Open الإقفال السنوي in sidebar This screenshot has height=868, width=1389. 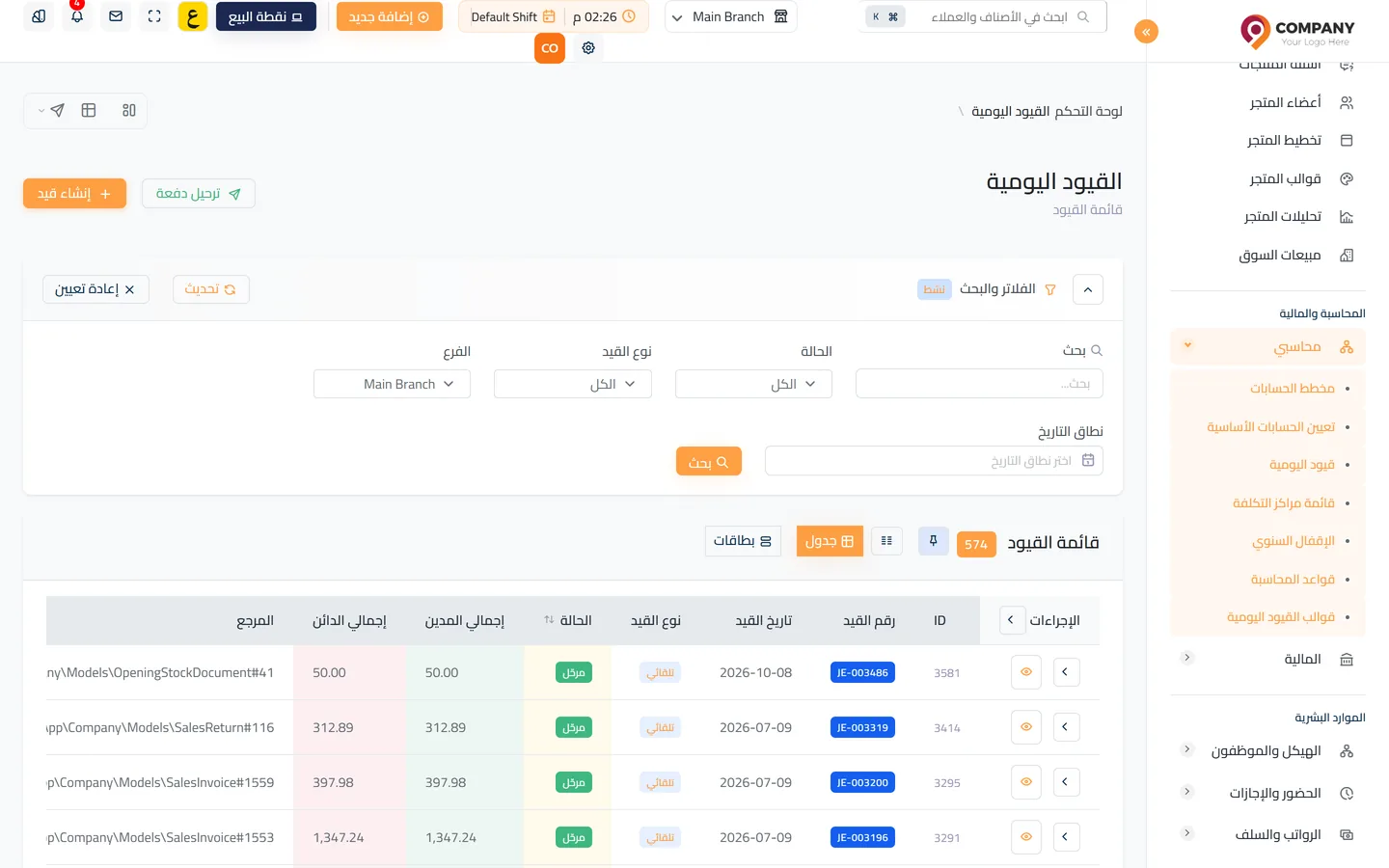(x=1294, y=541)
